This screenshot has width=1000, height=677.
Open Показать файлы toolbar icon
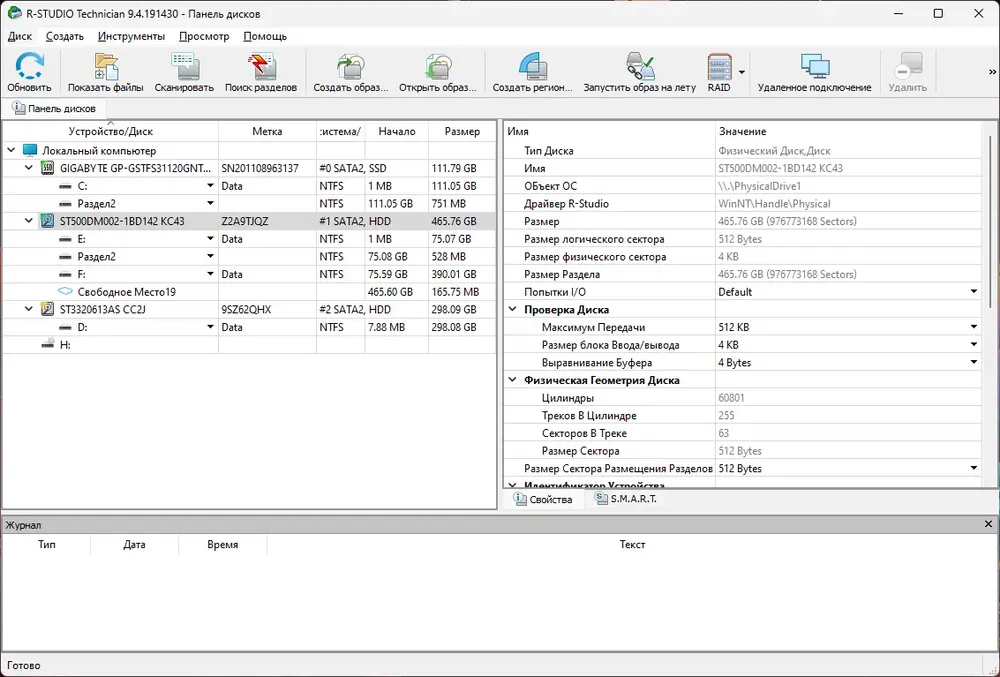point(106,66)
